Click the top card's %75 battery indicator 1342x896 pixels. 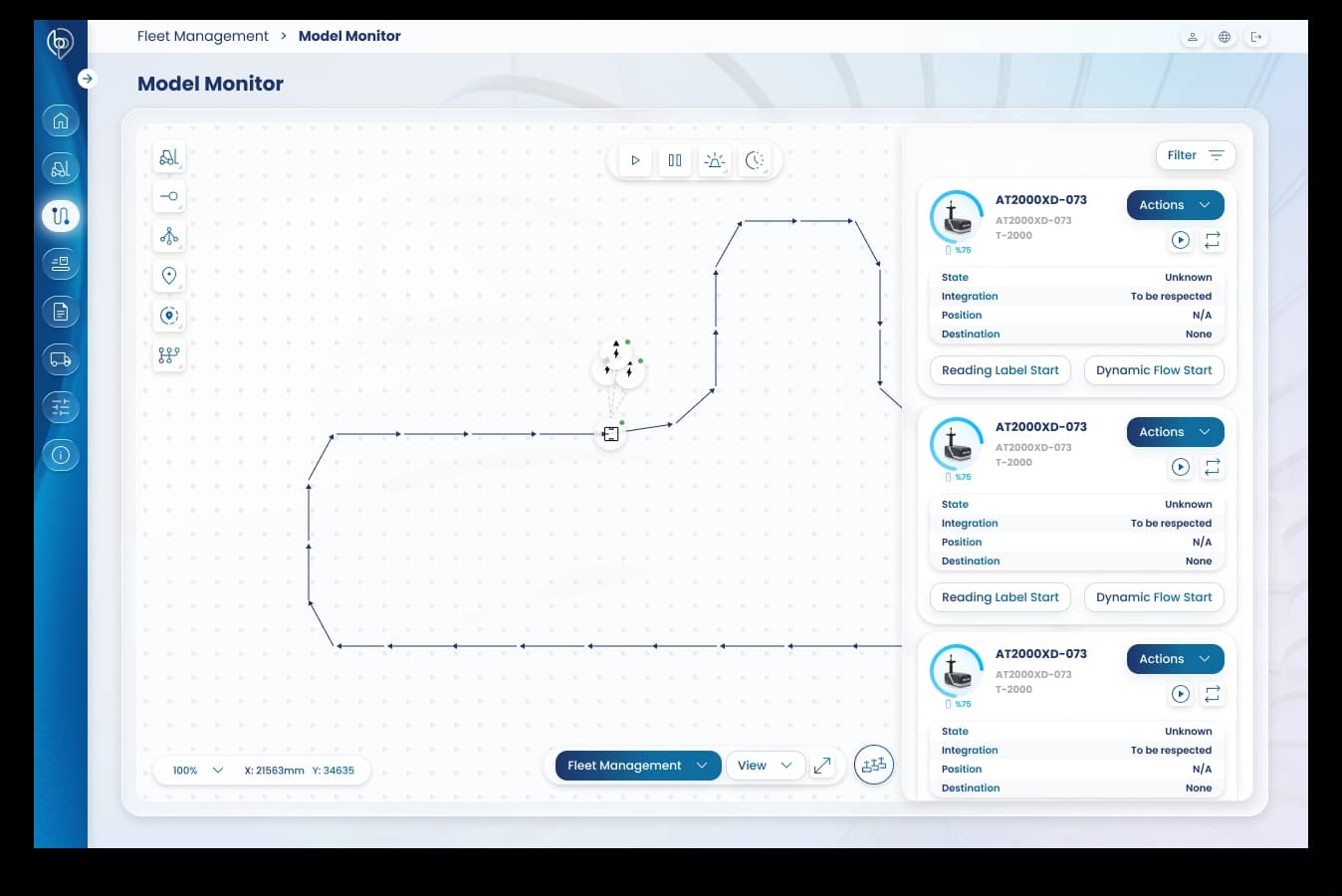click(958, 250)
